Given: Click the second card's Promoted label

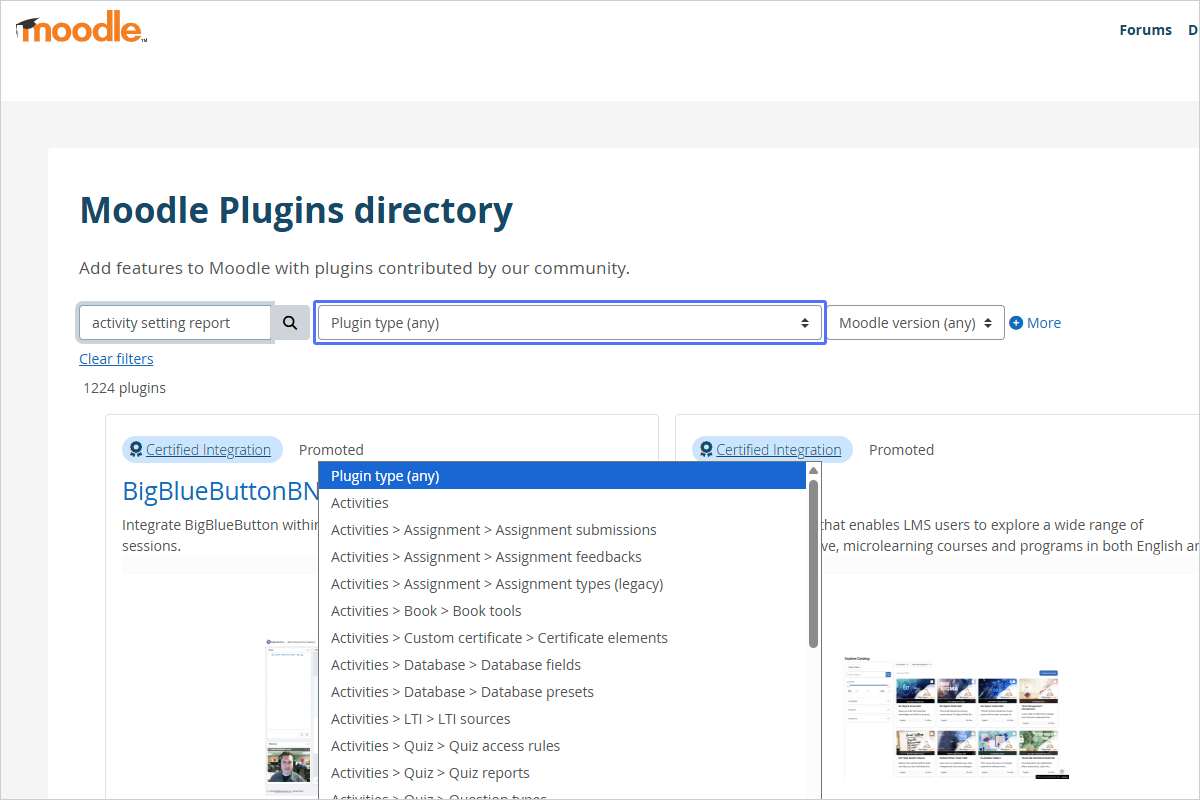Looking at the screenshot, I should click(901, 450).
